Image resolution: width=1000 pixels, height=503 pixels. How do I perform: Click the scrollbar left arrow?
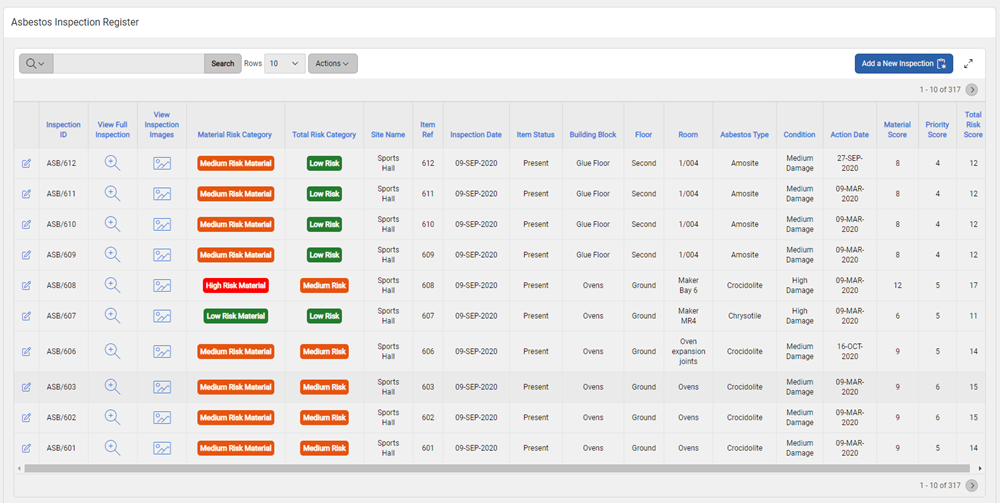[19, 469]
